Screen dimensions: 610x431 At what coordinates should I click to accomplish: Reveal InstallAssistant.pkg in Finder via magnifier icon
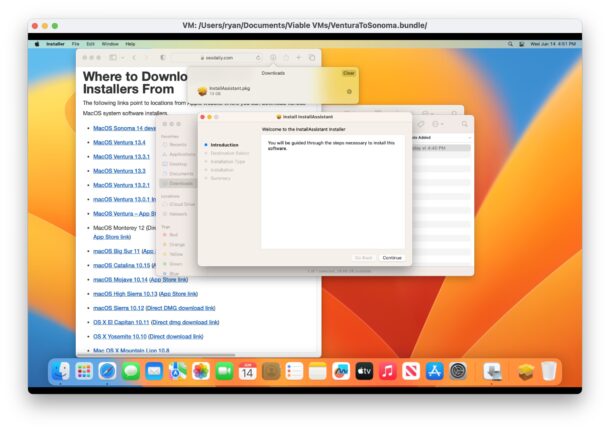349,92
